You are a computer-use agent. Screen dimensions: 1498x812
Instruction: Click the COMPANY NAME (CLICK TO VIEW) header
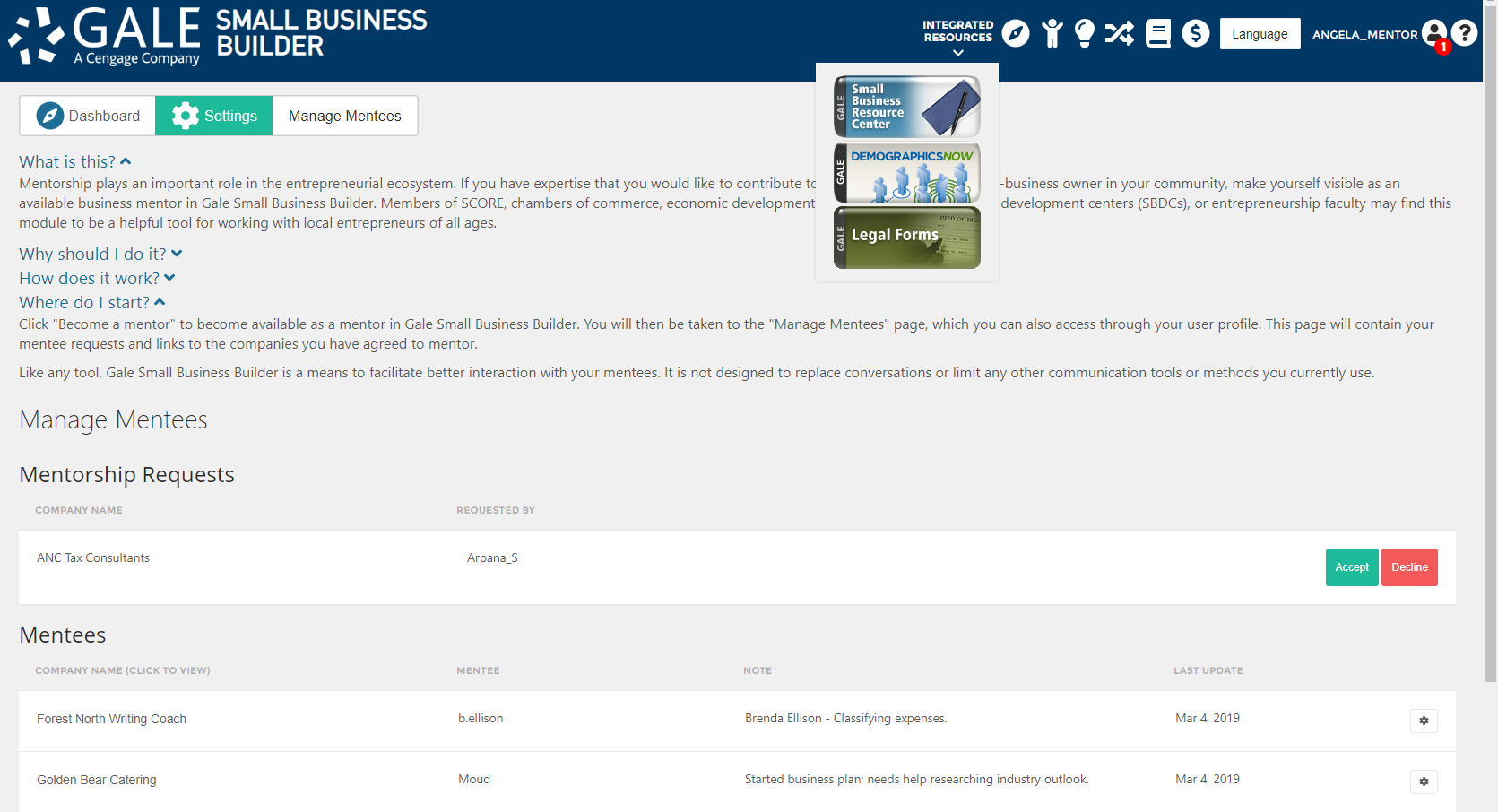point(123,670)
